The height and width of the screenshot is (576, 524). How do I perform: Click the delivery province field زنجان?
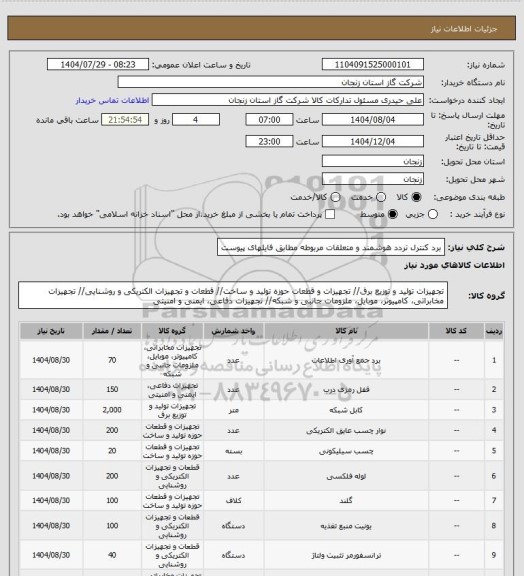coord(373,161)
